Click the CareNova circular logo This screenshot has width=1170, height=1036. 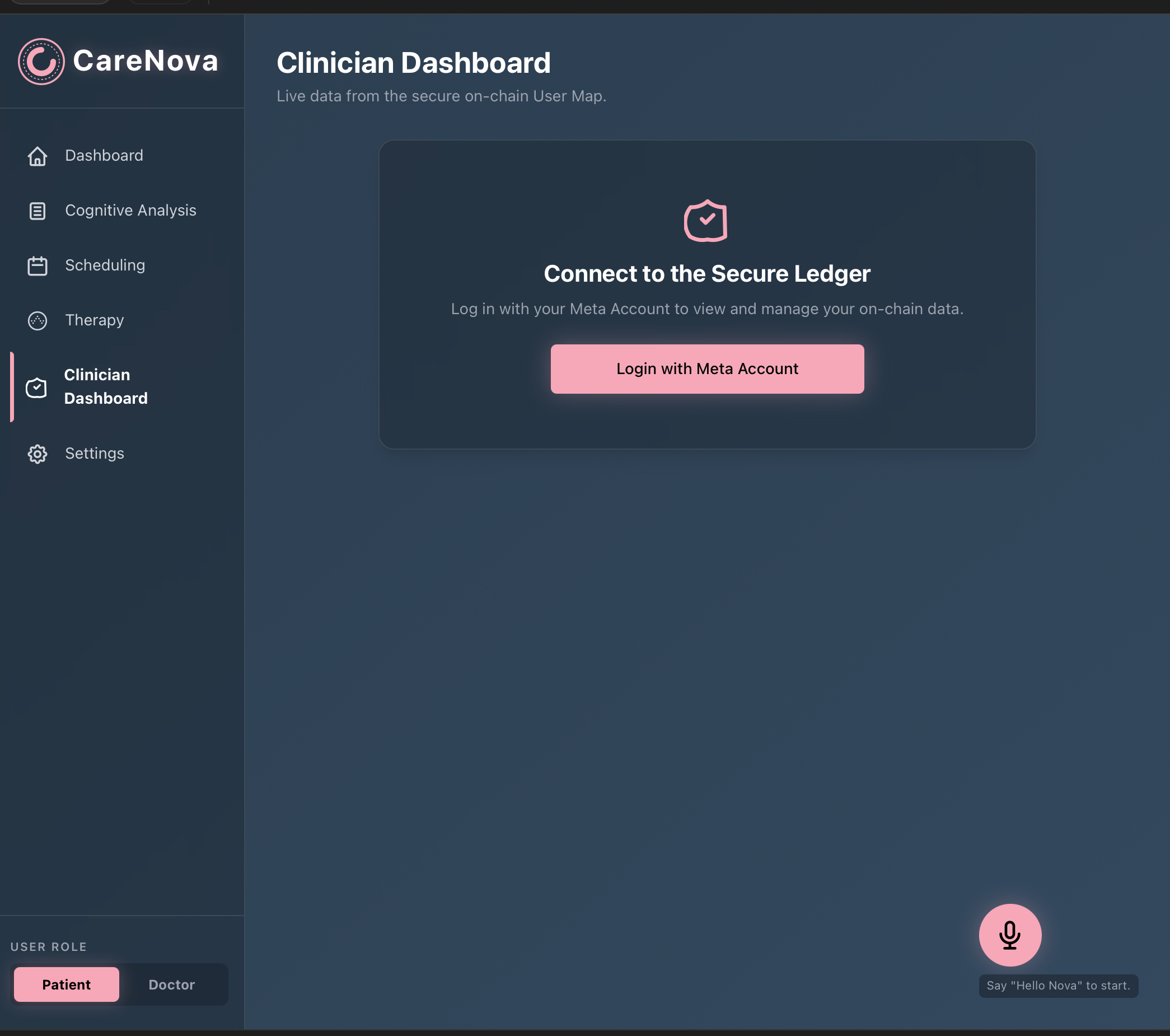click(41, 62)
